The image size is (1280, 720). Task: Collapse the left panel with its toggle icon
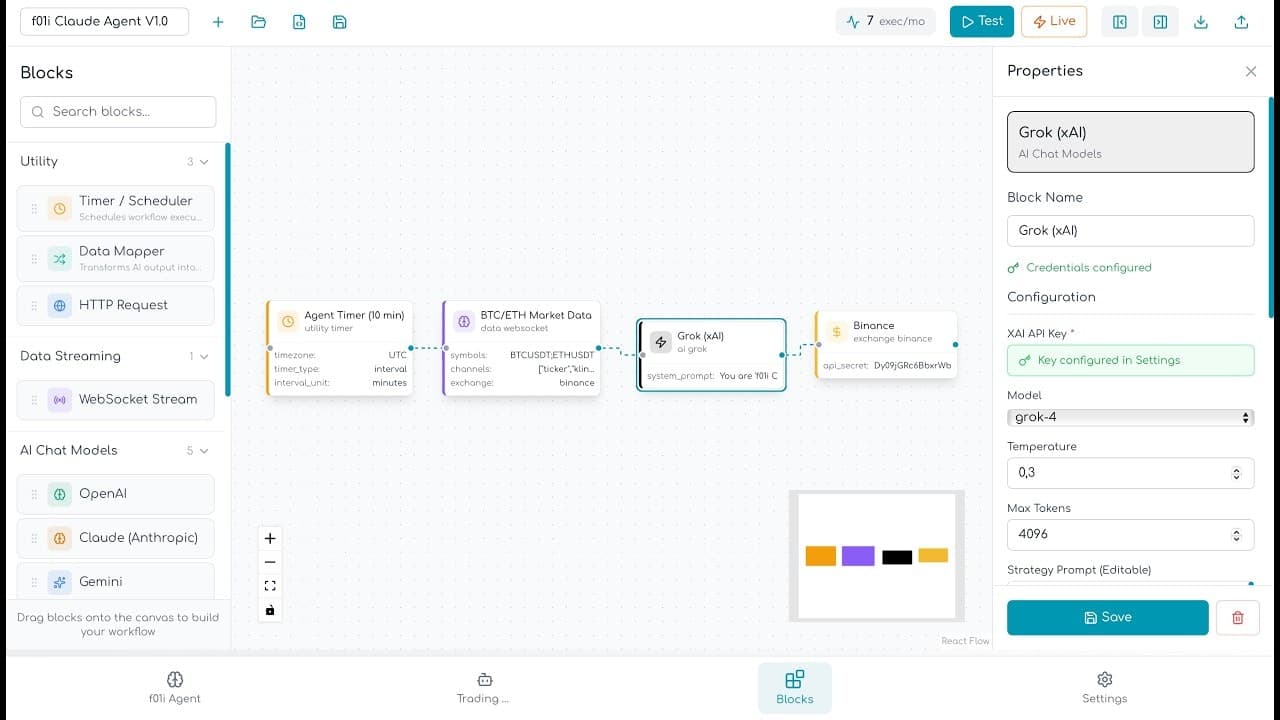coord(1119,21)
